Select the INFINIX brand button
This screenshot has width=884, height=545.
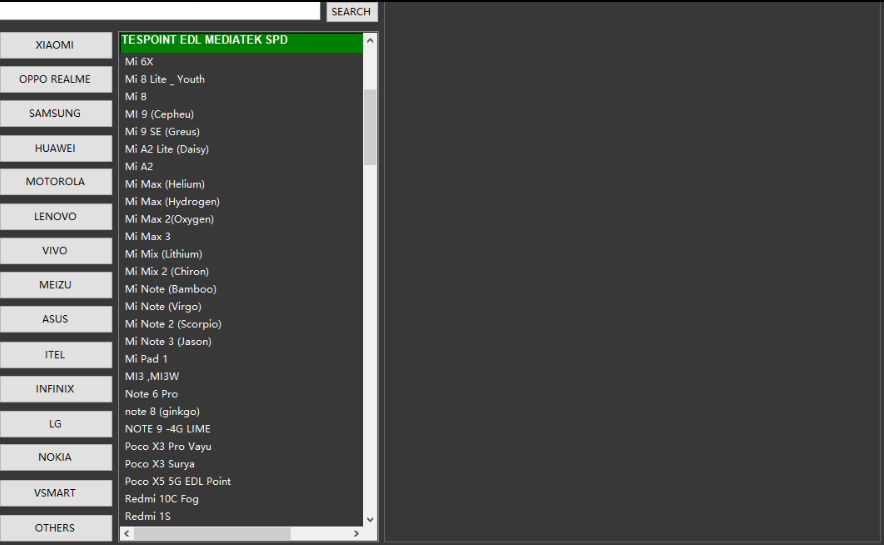point(55,389)
